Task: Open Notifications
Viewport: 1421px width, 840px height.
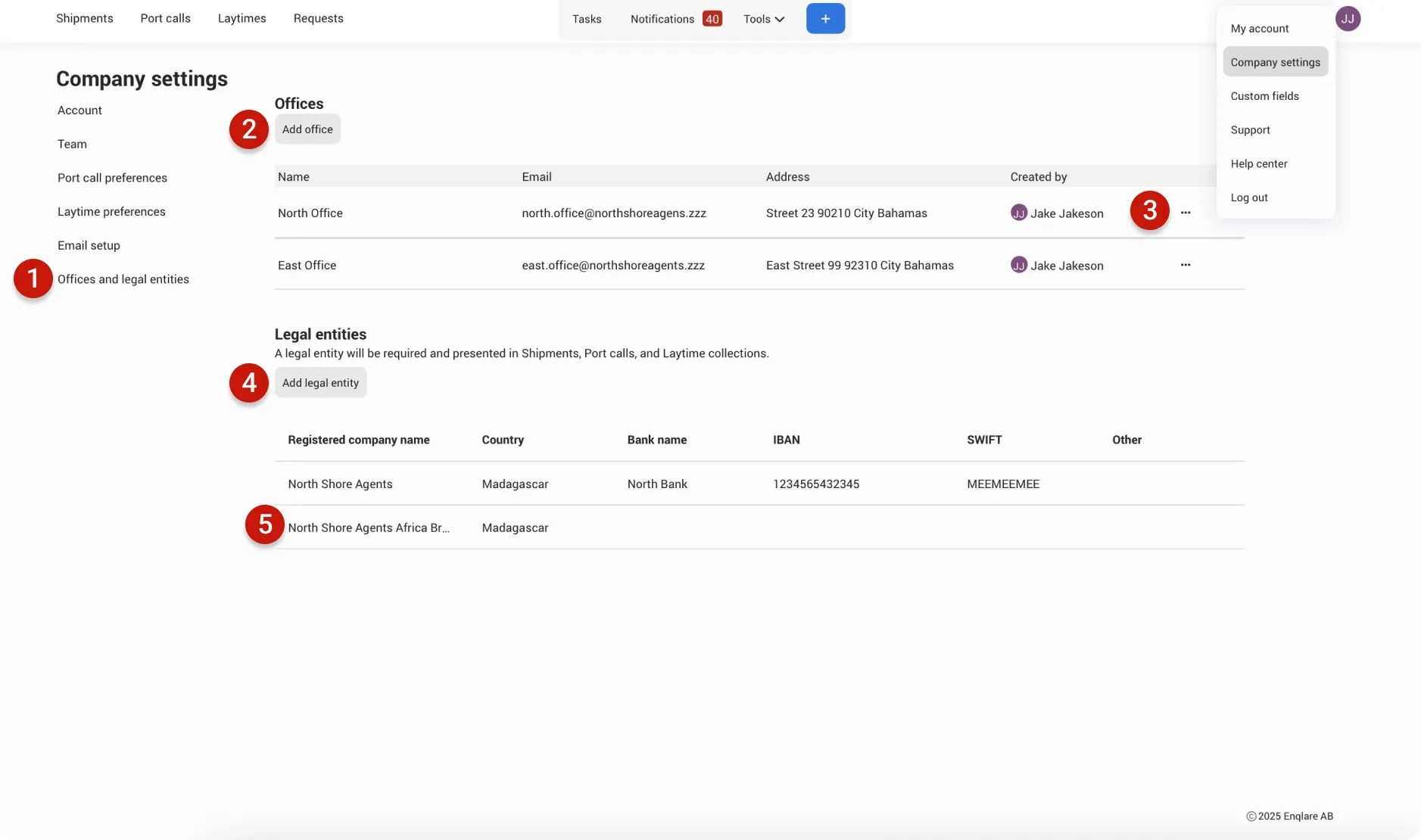Action: pyautogui.click(x=662, y=19)
